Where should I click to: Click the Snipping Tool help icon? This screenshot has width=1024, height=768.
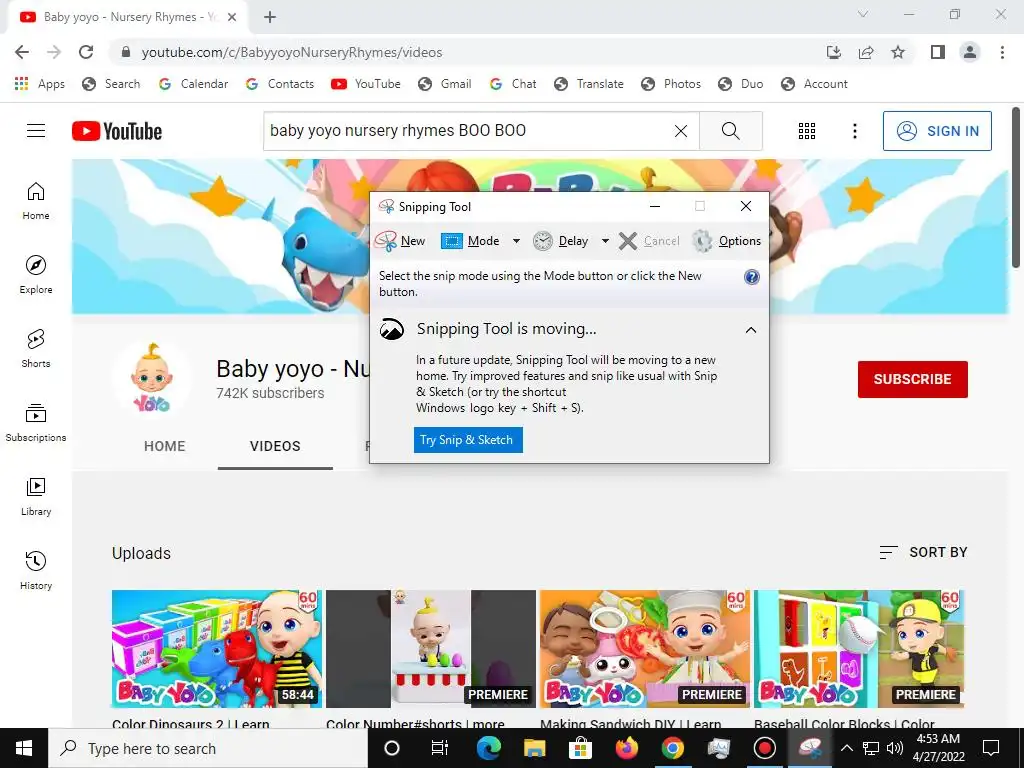point(752,277)
